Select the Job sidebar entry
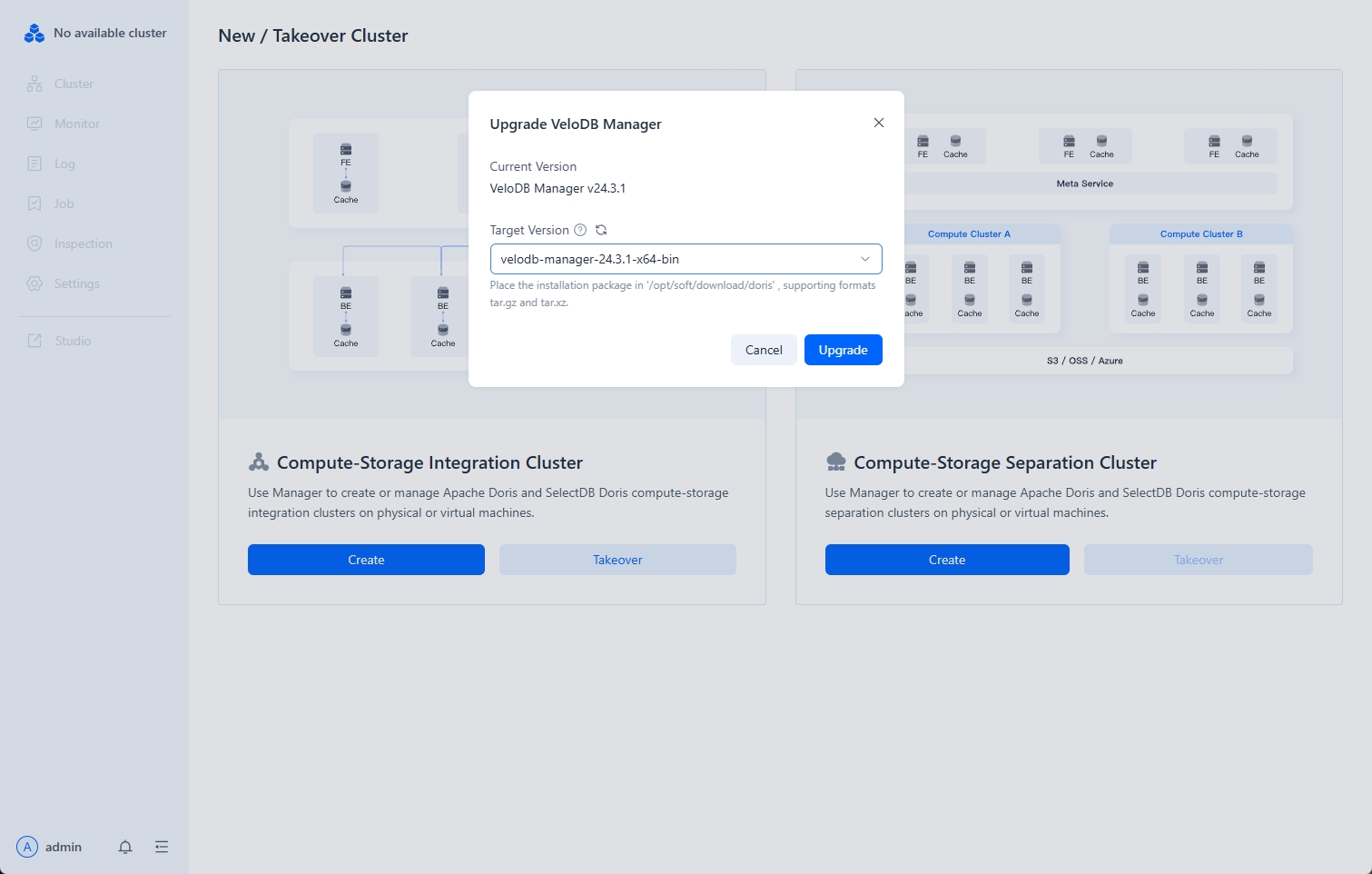This screenshot has height=874, width=1372. click(64, 204)
